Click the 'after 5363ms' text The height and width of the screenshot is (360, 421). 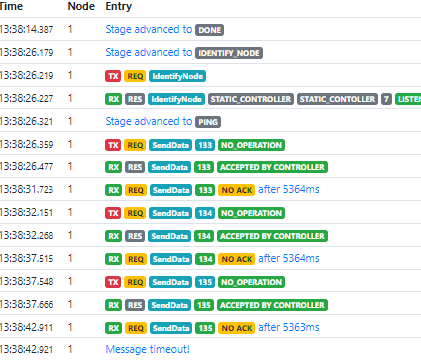pos(289,327)
